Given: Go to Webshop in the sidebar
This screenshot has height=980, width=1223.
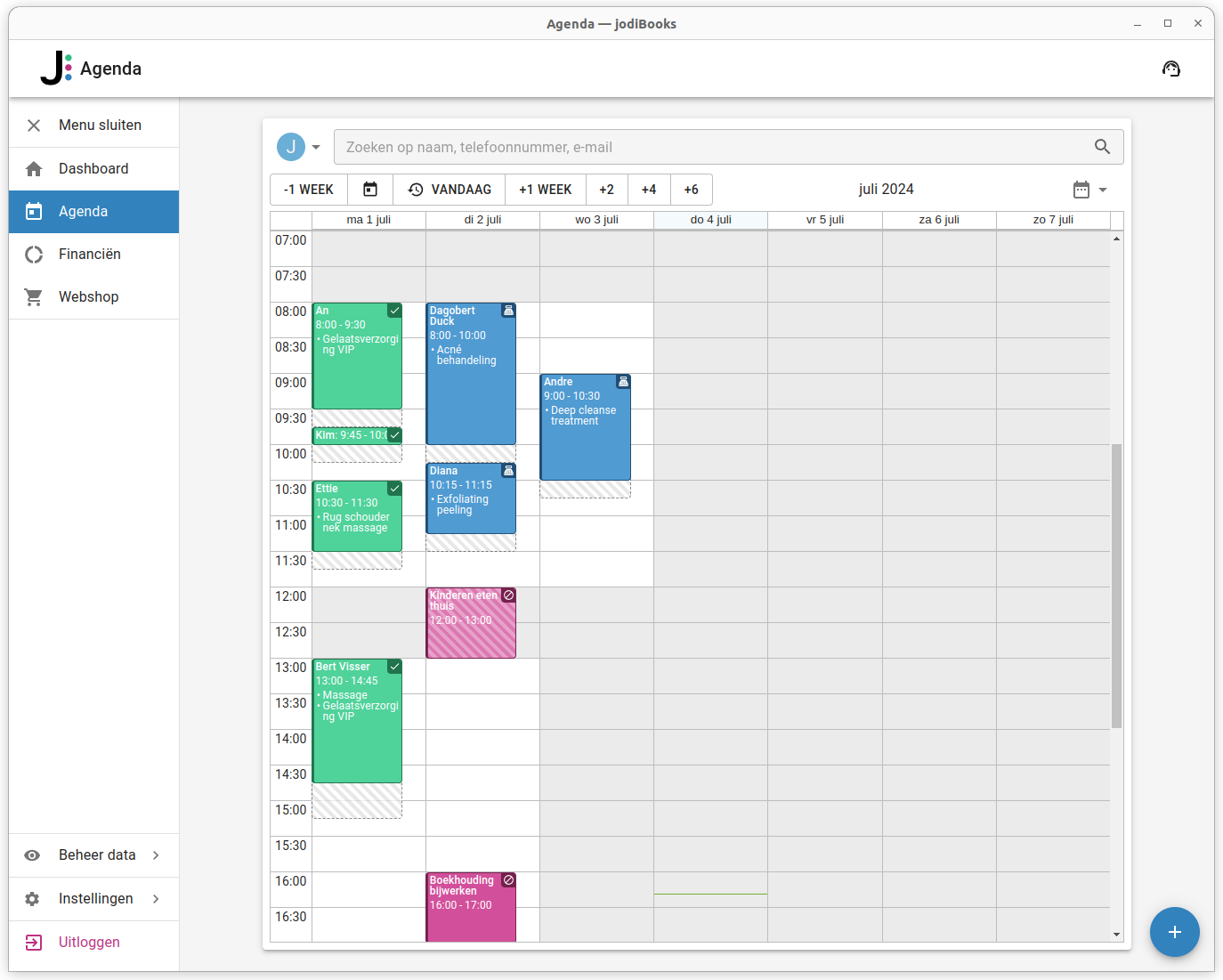Looking at the screenshot, I should 93,297.
